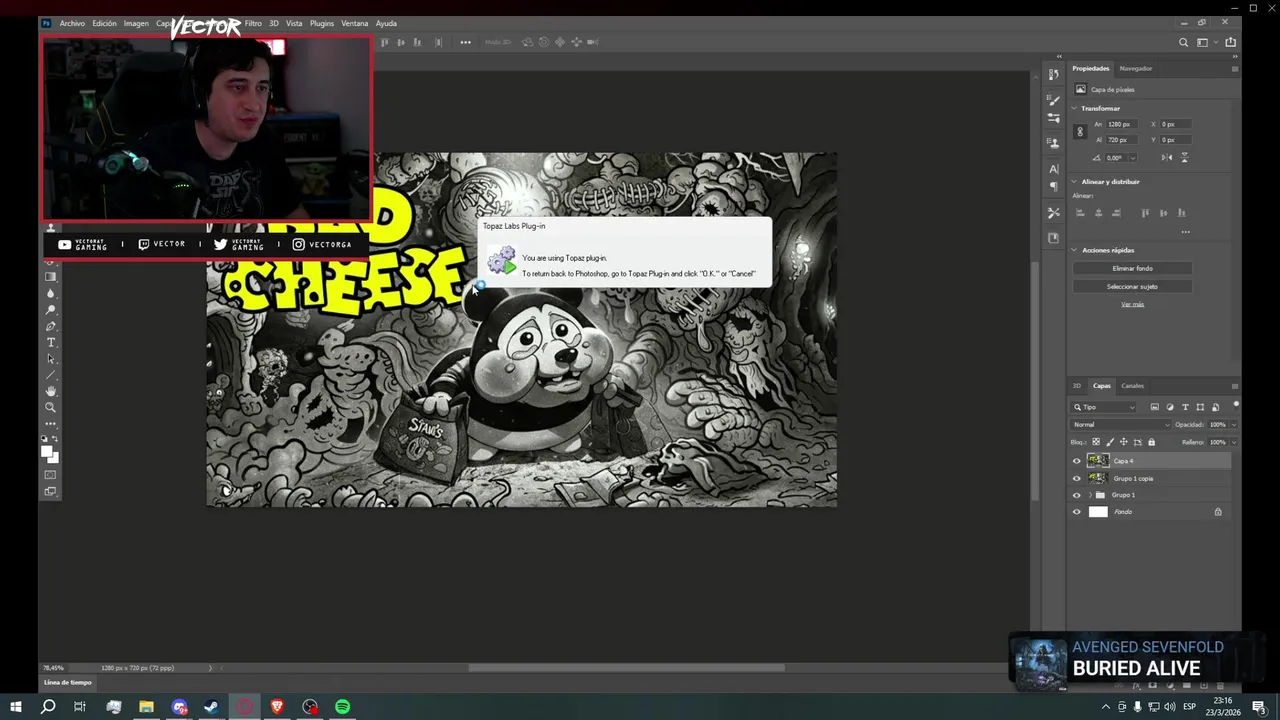Open the Filtro menu
Screen dimensions: 1280x720
coord(253,23)
